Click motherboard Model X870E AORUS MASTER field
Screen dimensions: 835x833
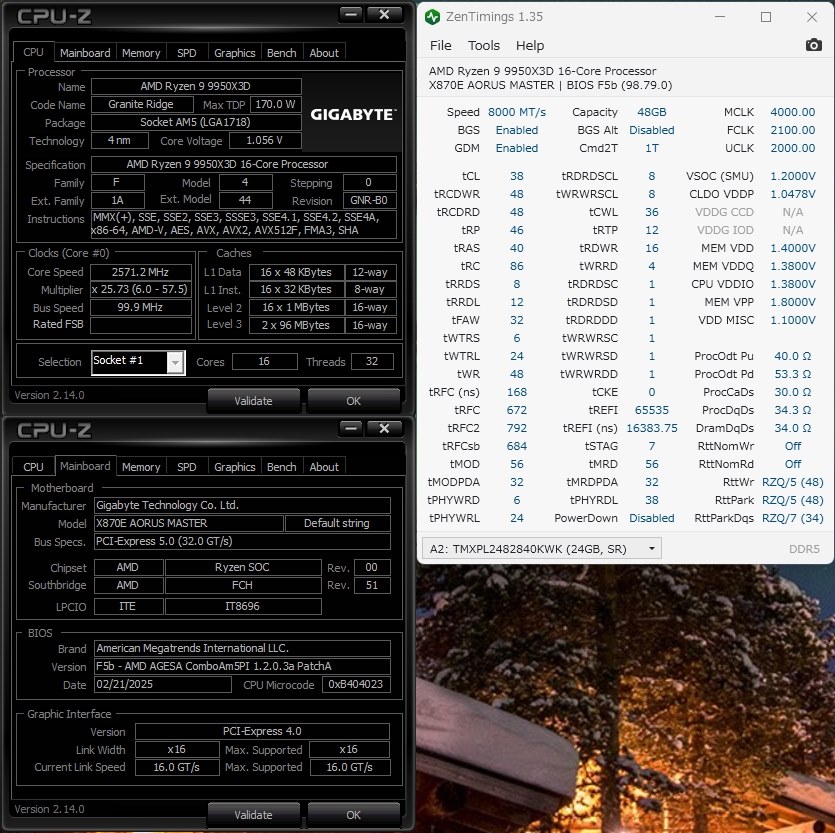pyautogui.click(x=189, y=523)
